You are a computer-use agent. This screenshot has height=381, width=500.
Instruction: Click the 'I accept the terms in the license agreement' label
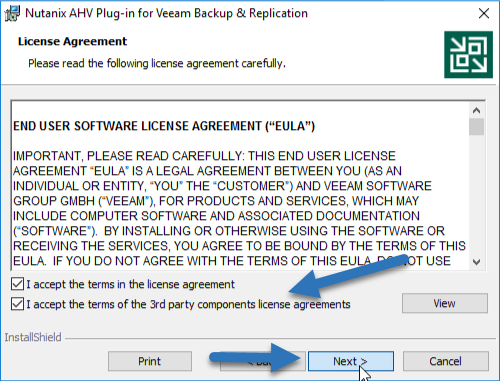pos(131,284)
